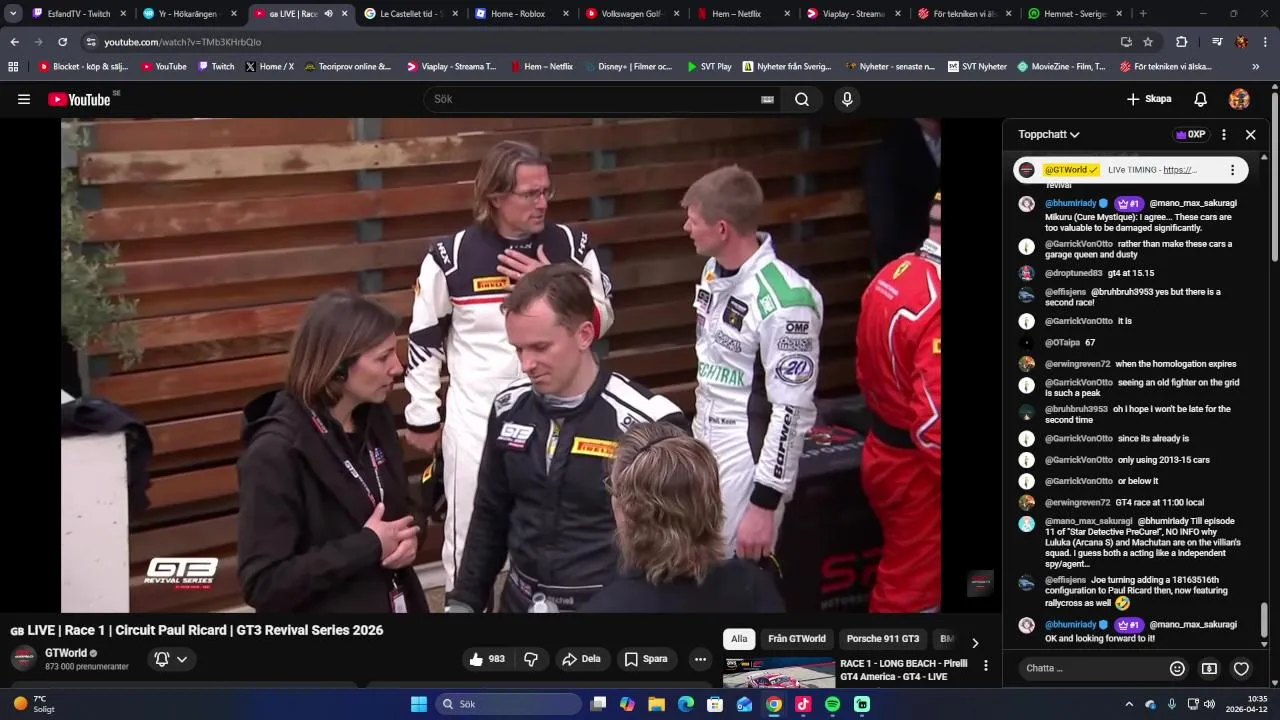Image resolution: width=1280 pixels, height=720 pixels.
Task: Share the video with Dela button
Action: (581, 659)
